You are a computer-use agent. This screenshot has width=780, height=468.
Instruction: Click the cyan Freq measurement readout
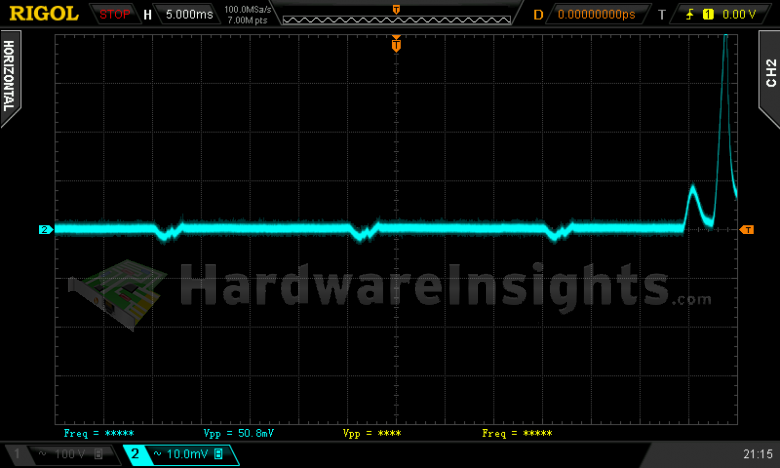coord(98,434)
